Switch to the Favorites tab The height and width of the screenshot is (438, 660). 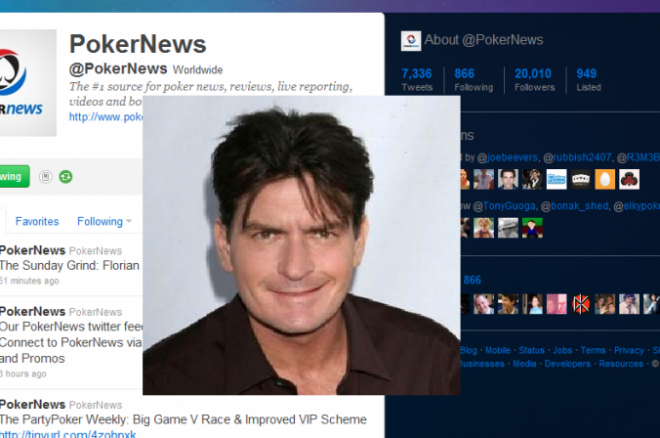pos(37,221)
